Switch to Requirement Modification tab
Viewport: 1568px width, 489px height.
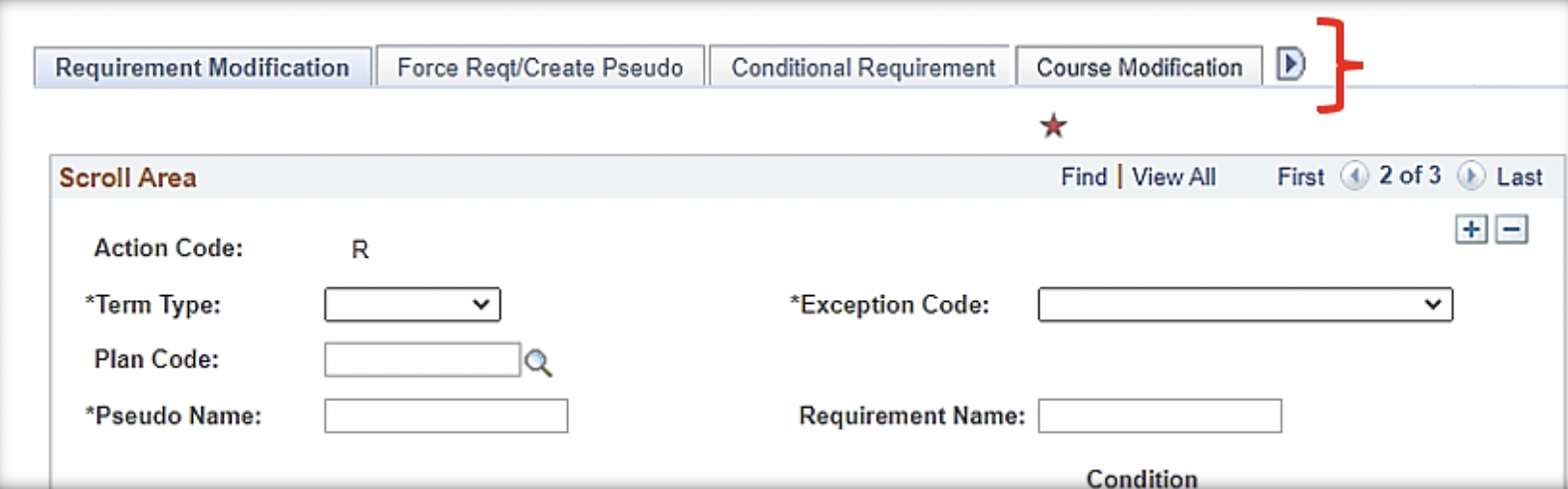pyautogui.click(x=203, y=68)
